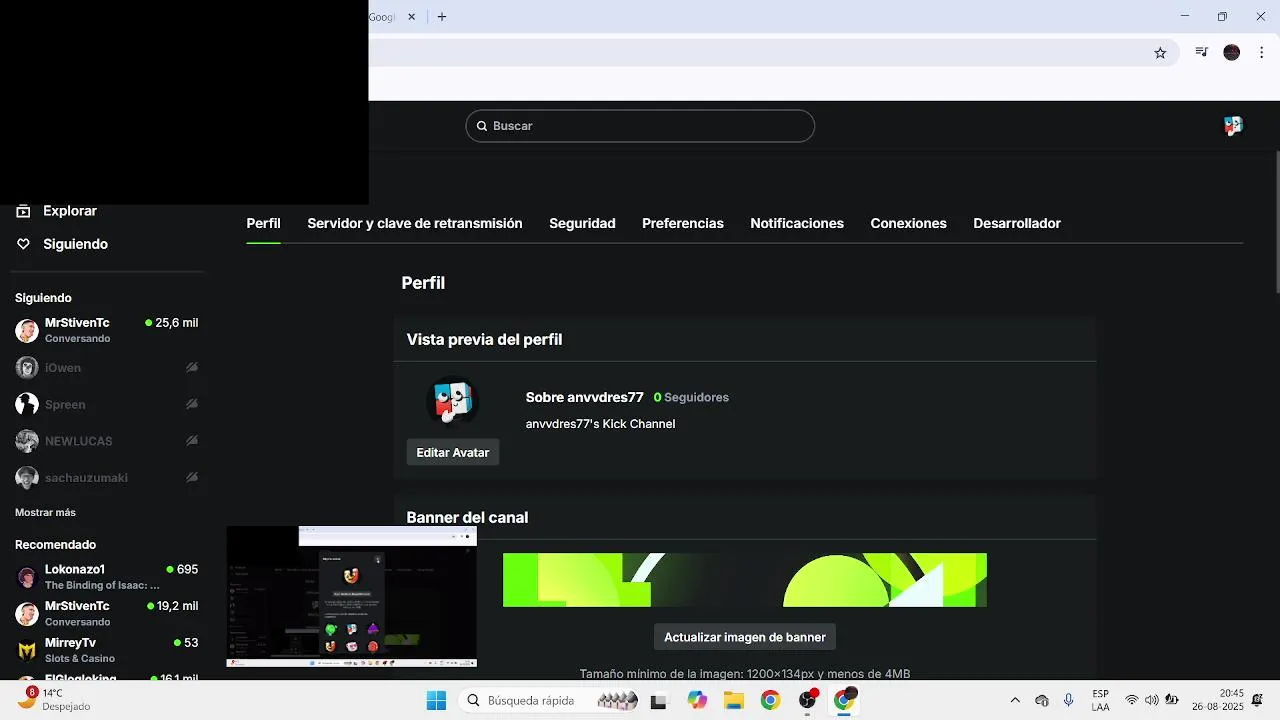Click the search magnifier icon in Buscar
Viewport: 1280px width, 720px height.
(481, 126)
